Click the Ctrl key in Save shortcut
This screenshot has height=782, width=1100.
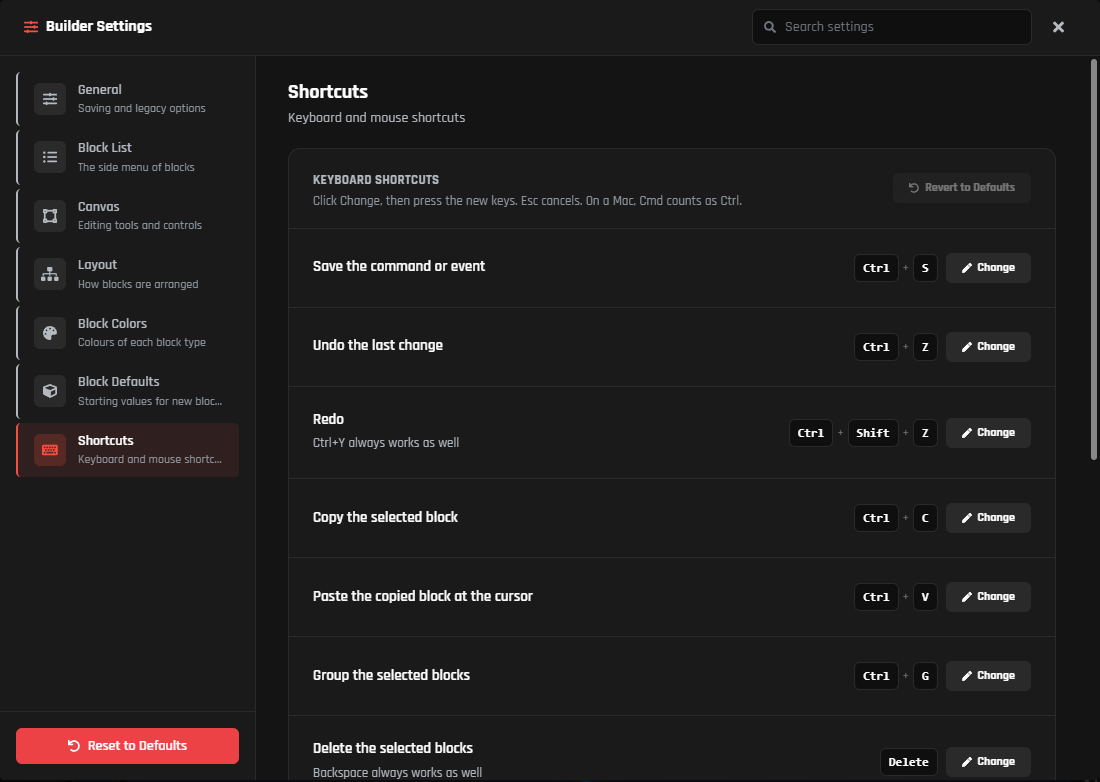(876, 268)
